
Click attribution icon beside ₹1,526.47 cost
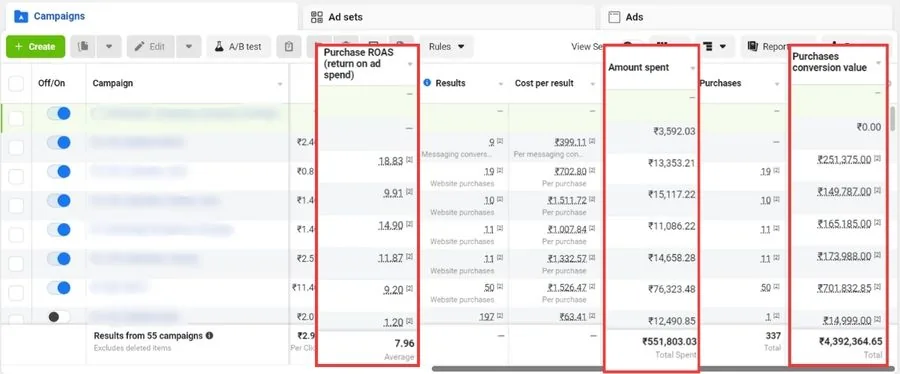click(592, 287)
